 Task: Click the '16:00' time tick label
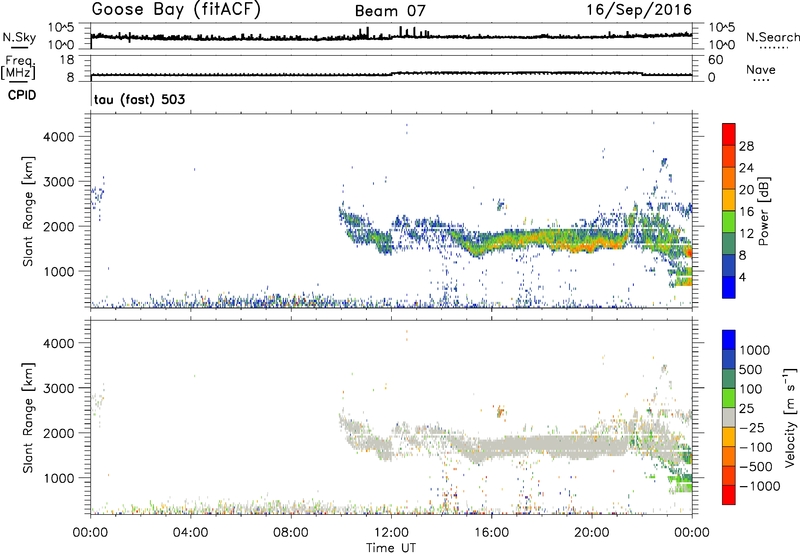point(491,533)
